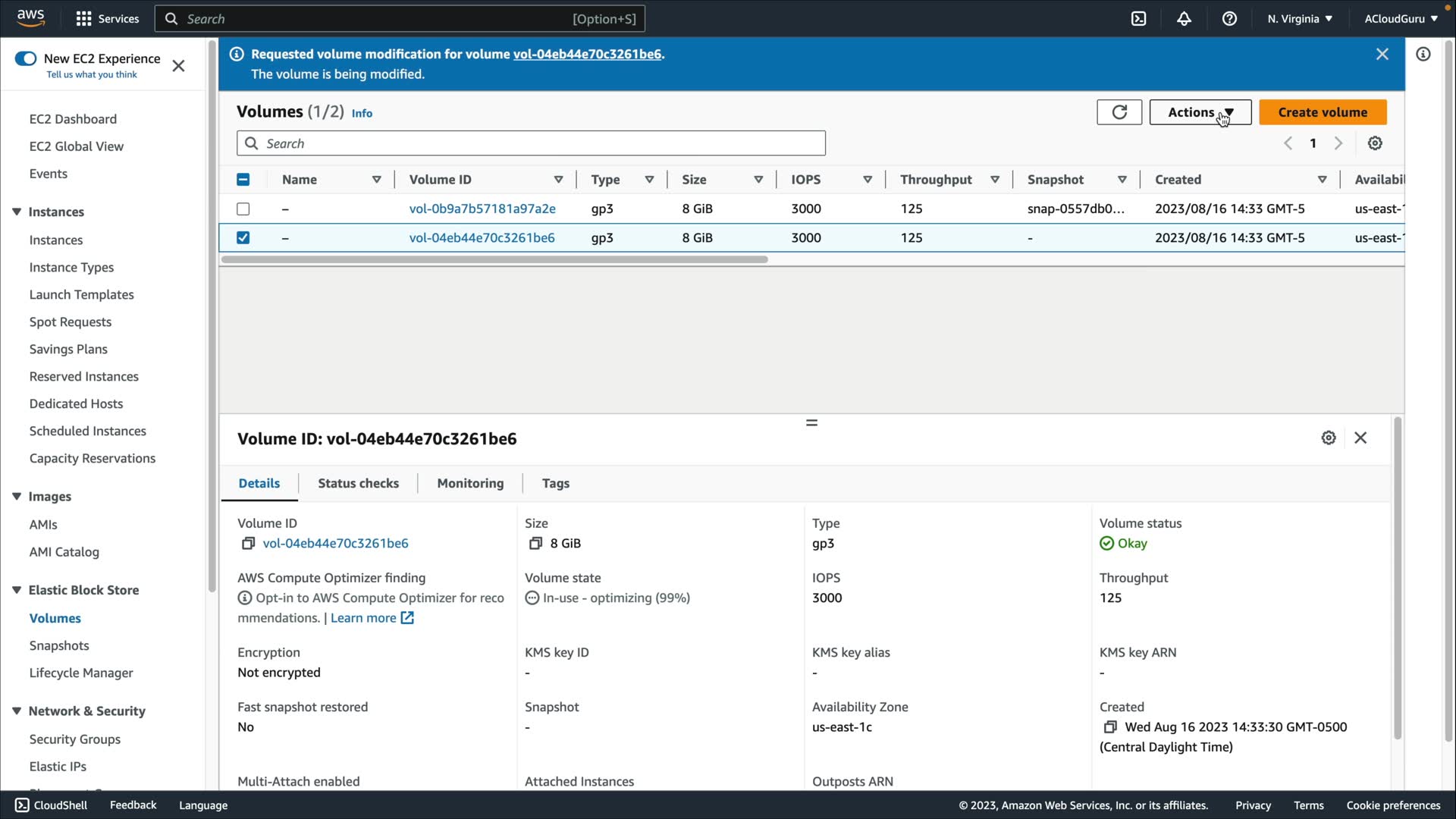Image resolution: width=1456 pixels, height=819 pixels.
Task: Open CloudShell from the top bar icon
Action: 1138,19
